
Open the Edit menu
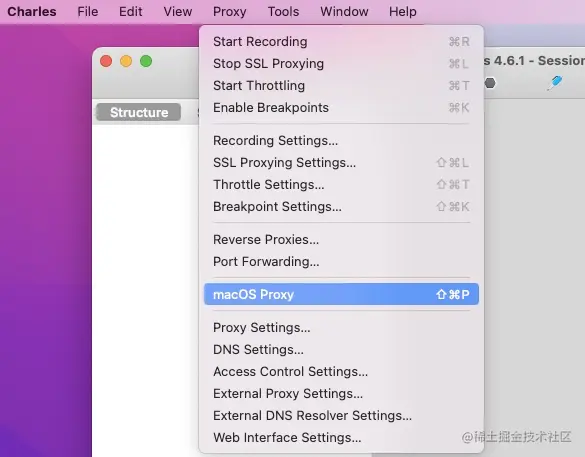click(131, 12)
